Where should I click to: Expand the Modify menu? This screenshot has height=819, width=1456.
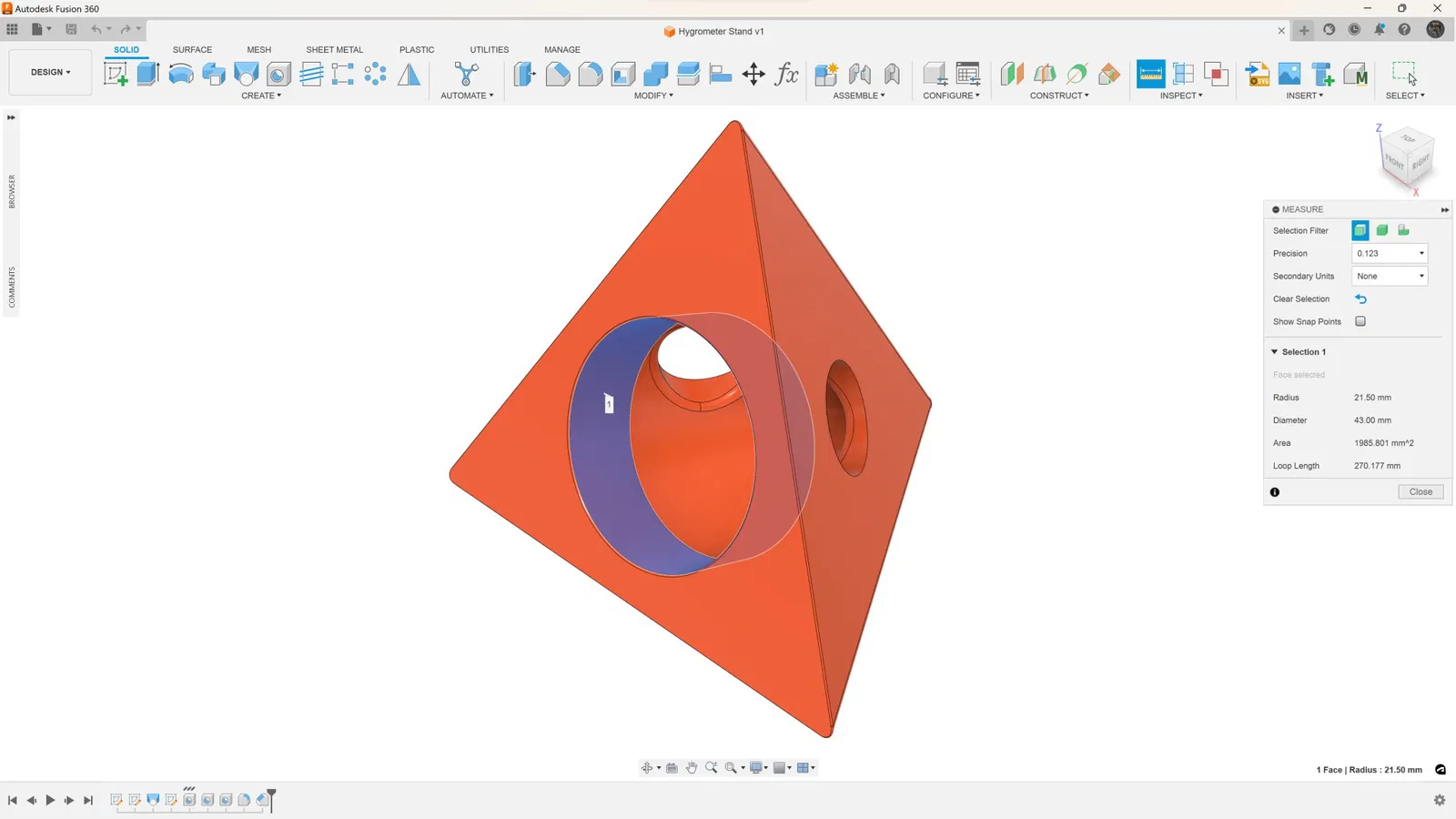click(653, 96)
